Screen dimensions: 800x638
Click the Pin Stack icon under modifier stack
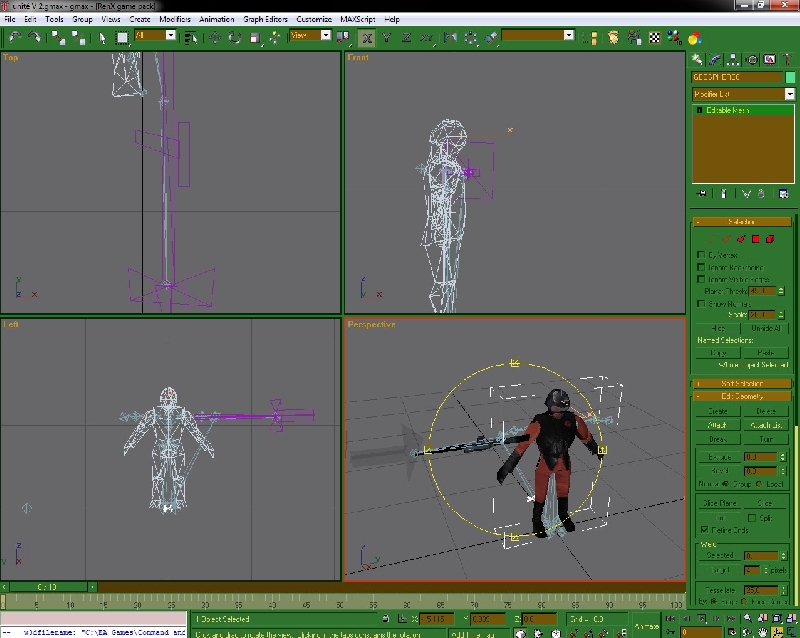tap(702, 194)
